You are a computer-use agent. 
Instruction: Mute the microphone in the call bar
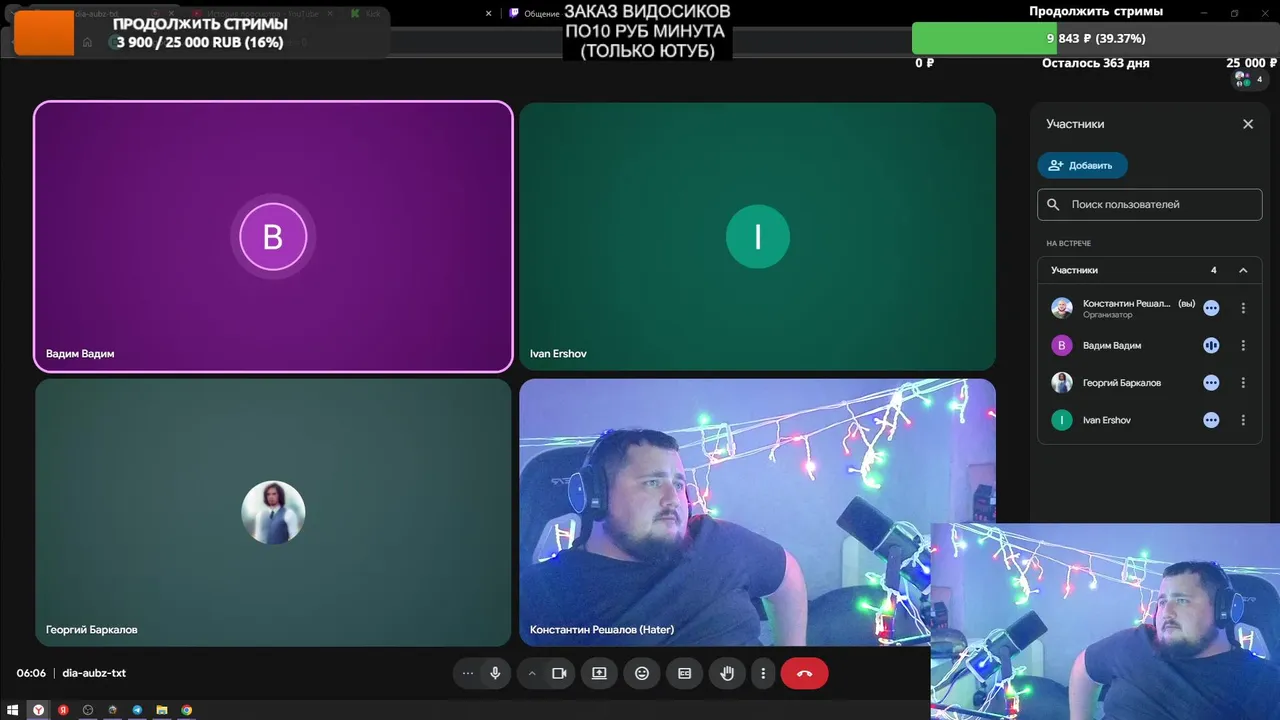[x=495, y=673]
